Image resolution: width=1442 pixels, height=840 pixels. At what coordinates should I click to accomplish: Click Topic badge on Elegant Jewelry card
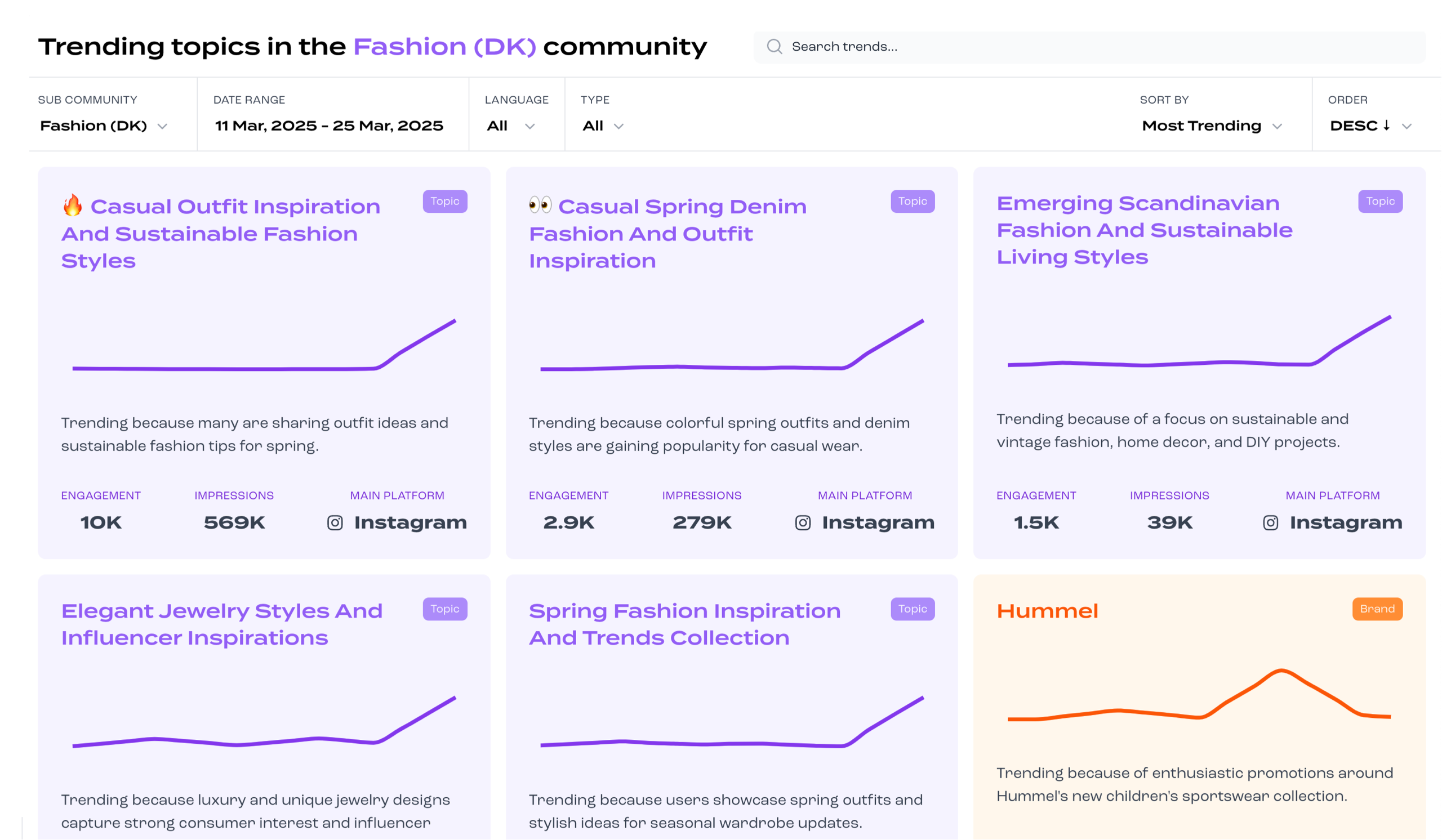[444, 609]
